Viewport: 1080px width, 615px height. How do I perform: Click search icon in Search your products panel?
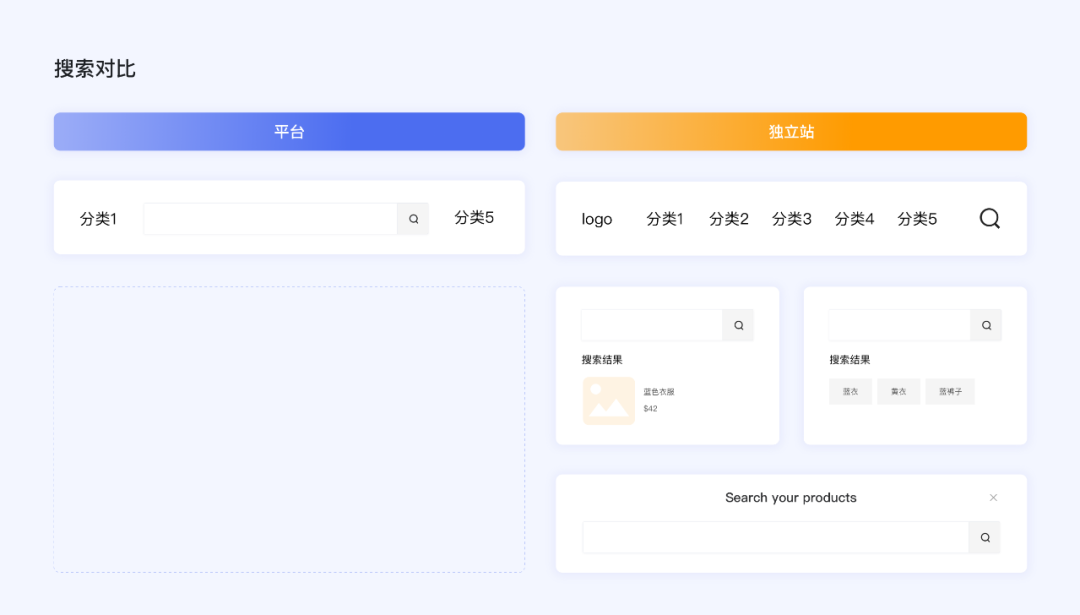(x=984, y=538)
